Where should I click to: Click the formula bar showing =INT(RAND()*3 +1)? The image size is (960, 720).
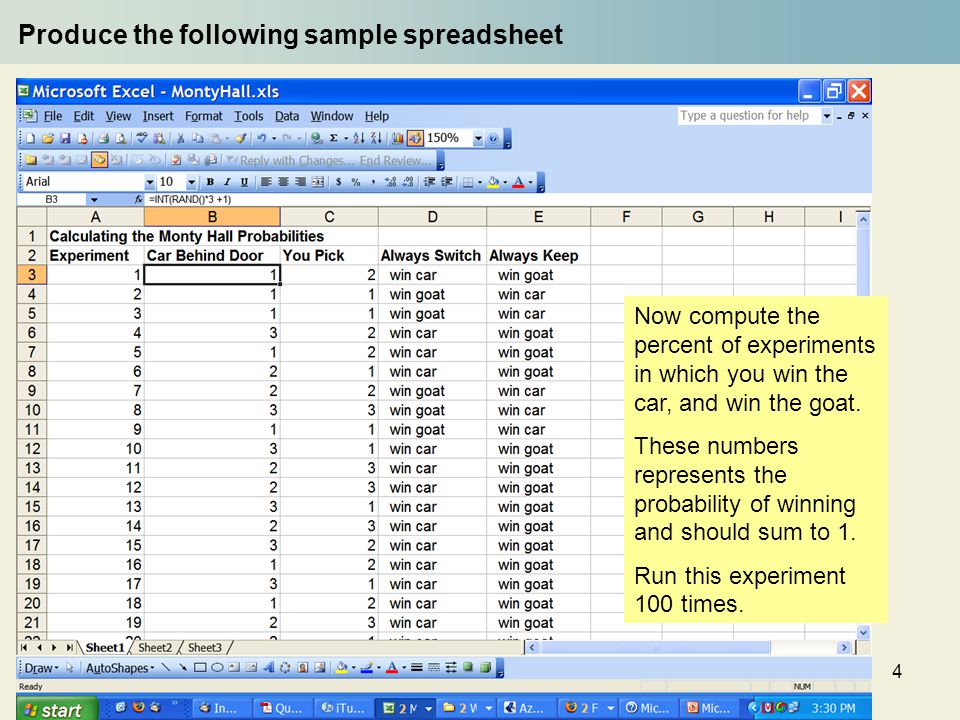pyautogui.click(x=508, y=200)
